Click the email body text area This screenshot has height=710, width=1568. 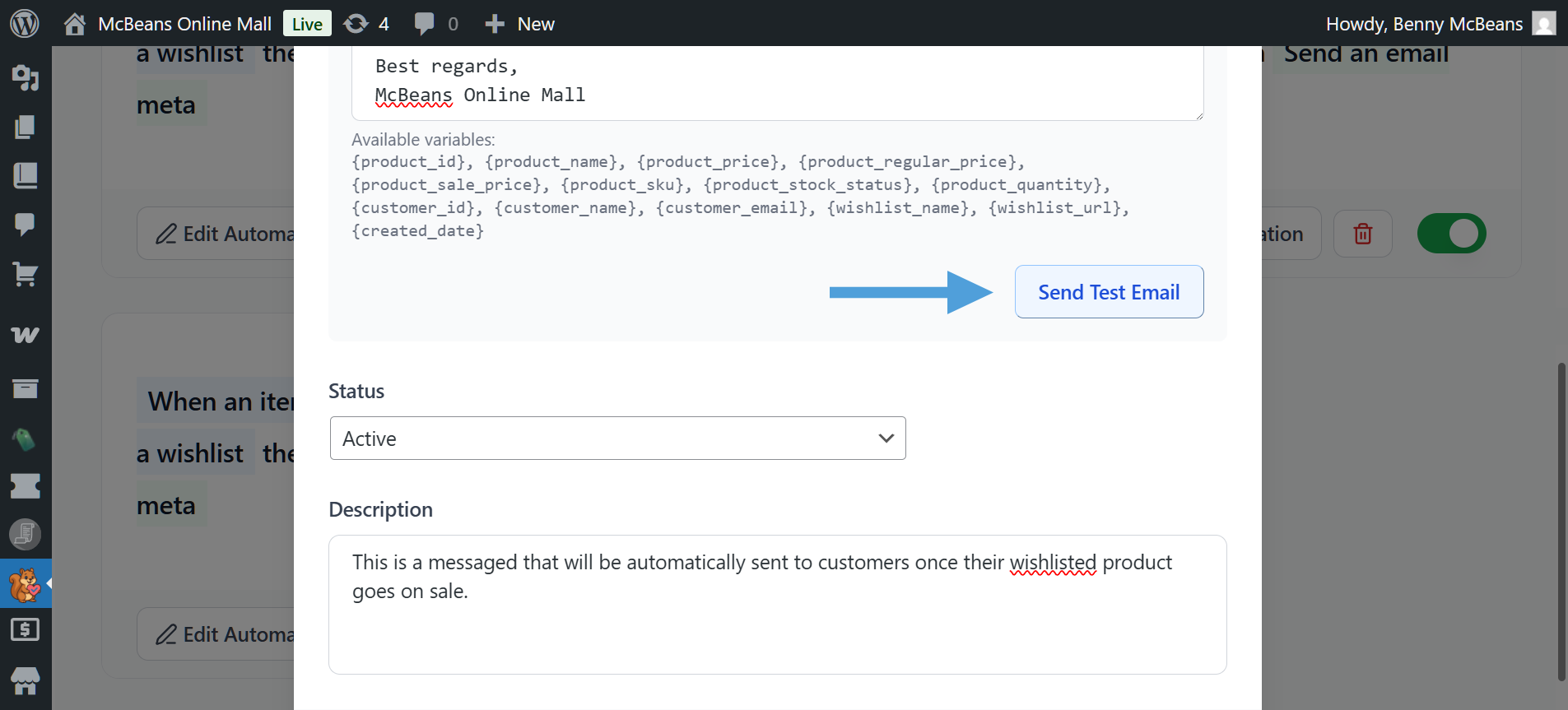(x=777, y=82)
